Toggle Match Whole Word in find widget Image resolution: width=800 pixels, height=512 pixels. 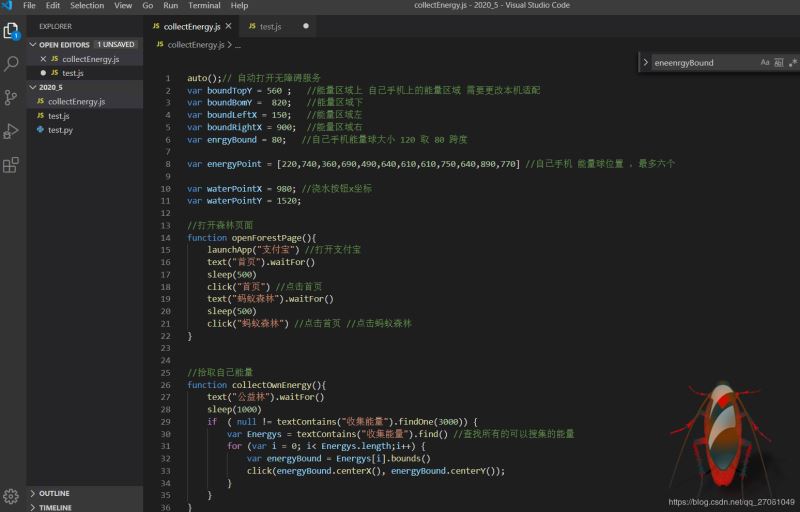pos(779,63)
